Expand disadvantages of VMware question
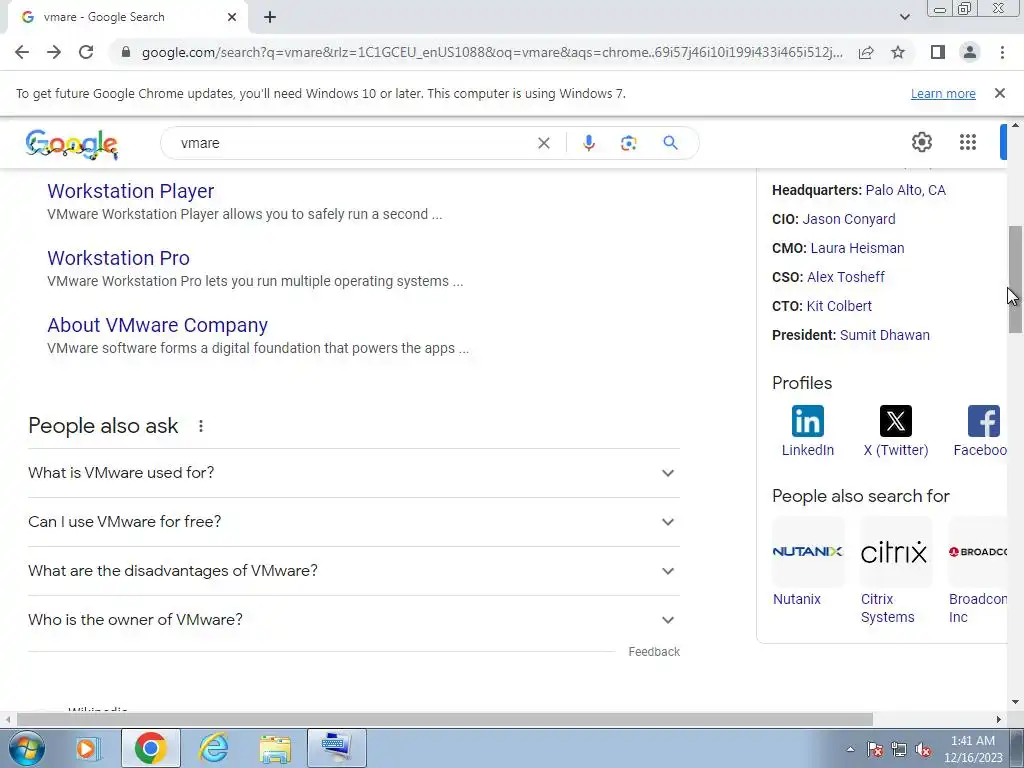Screen dimensions: 1024x768 pyautogui.click(x=354, y=571)
